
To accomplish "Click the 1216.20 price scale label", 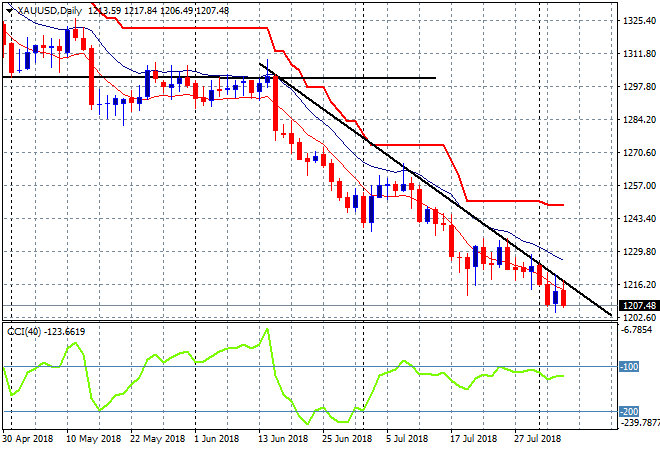I will [x=639, y=285].
